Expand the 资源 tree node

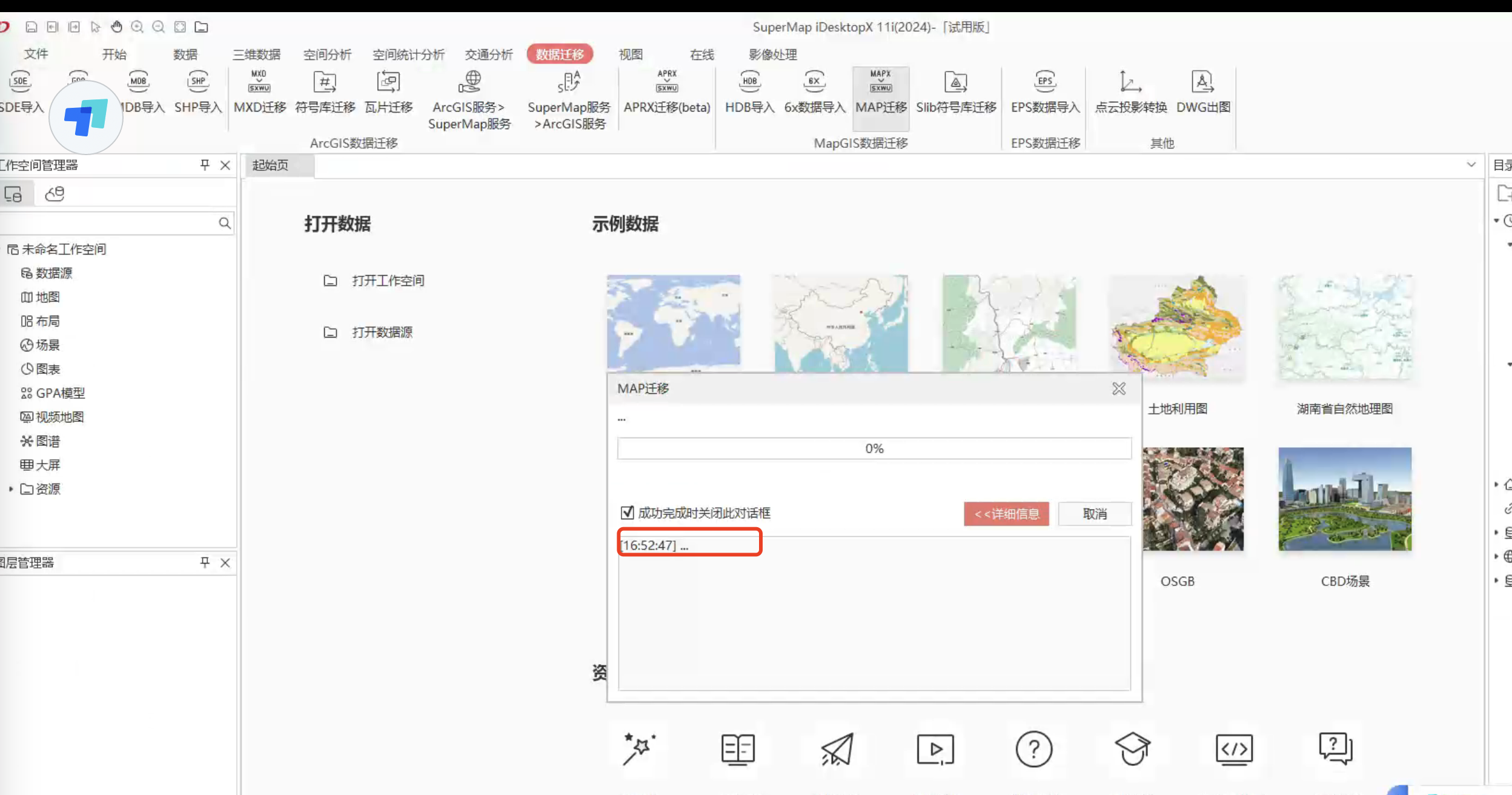point(11,488)
